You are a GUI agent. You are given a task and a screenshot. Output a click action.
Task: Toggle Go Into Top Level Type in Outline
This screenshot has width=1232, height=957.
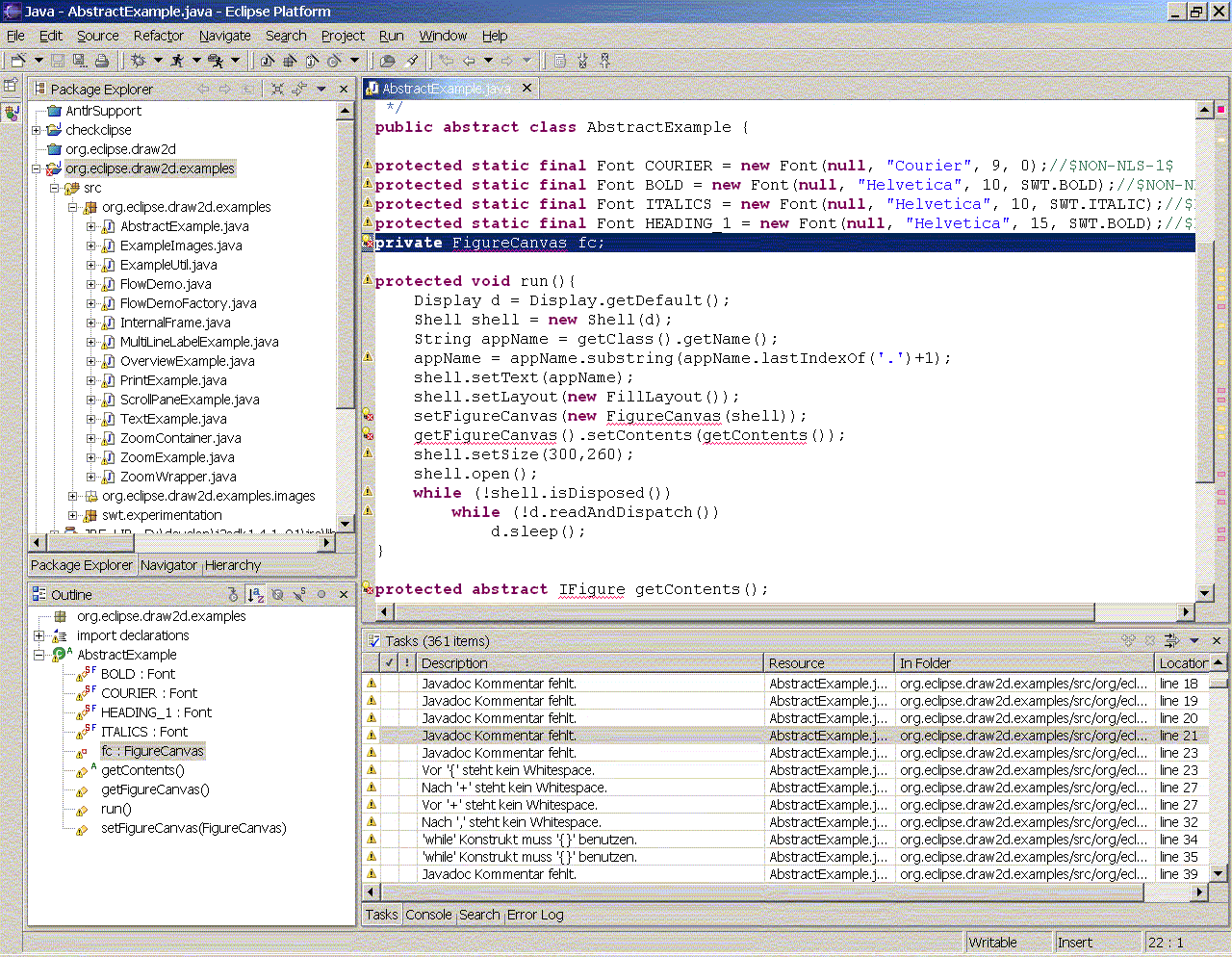tap(233, 595)
